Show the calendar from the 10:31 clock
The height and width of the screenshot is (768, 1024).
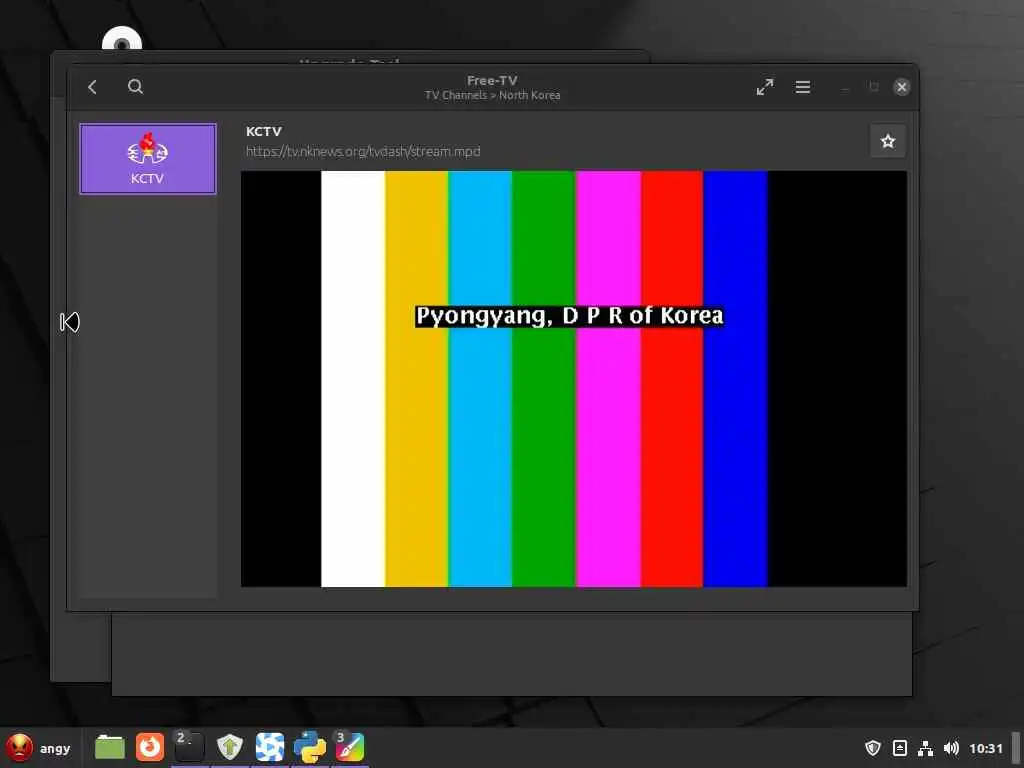pos(985,748)
